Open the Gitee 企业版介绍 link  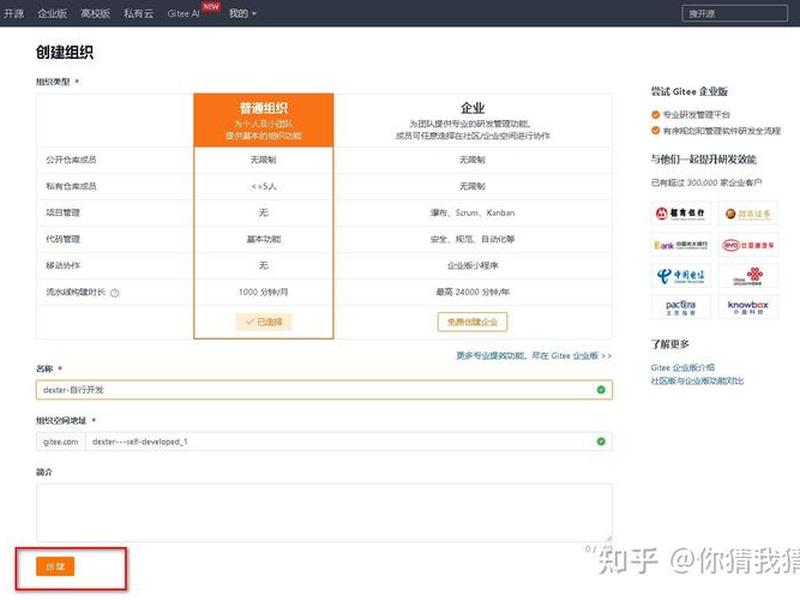click(x=682, y=367)
